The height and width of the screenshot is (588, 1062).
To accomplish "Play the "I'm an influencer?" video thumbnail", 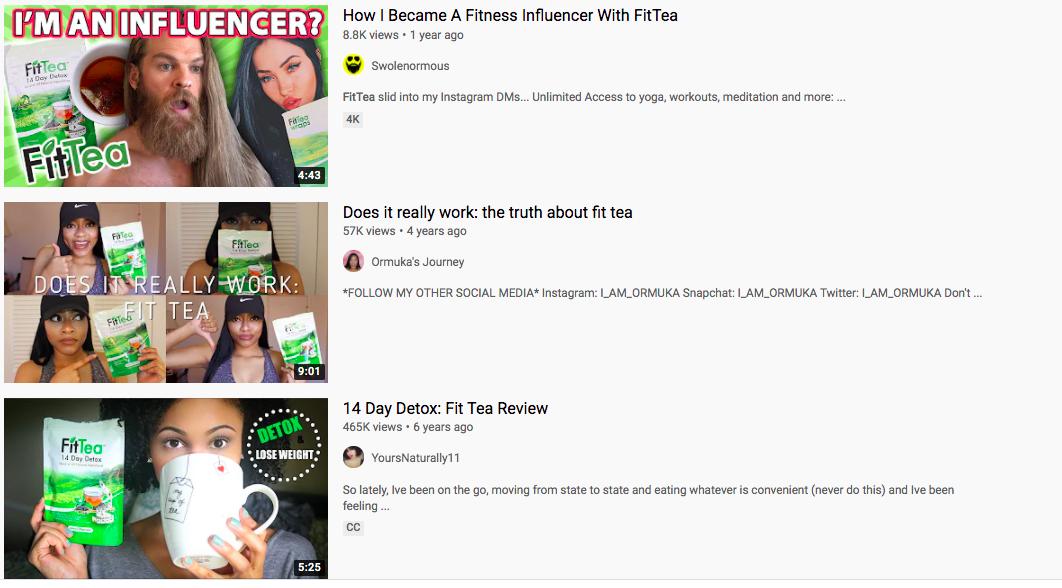I will coord(166,96).
